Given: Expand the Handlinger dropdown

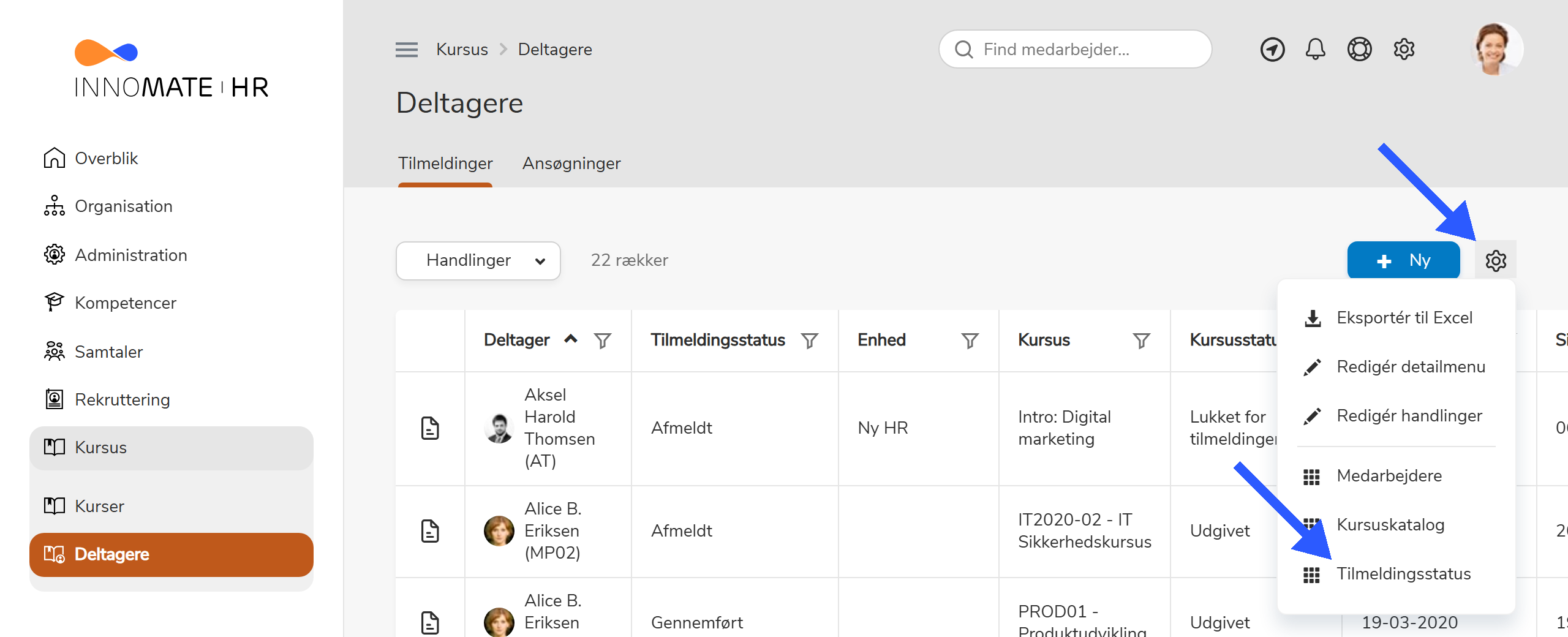Looking at the screenshot, I should [x=478, y=260].
